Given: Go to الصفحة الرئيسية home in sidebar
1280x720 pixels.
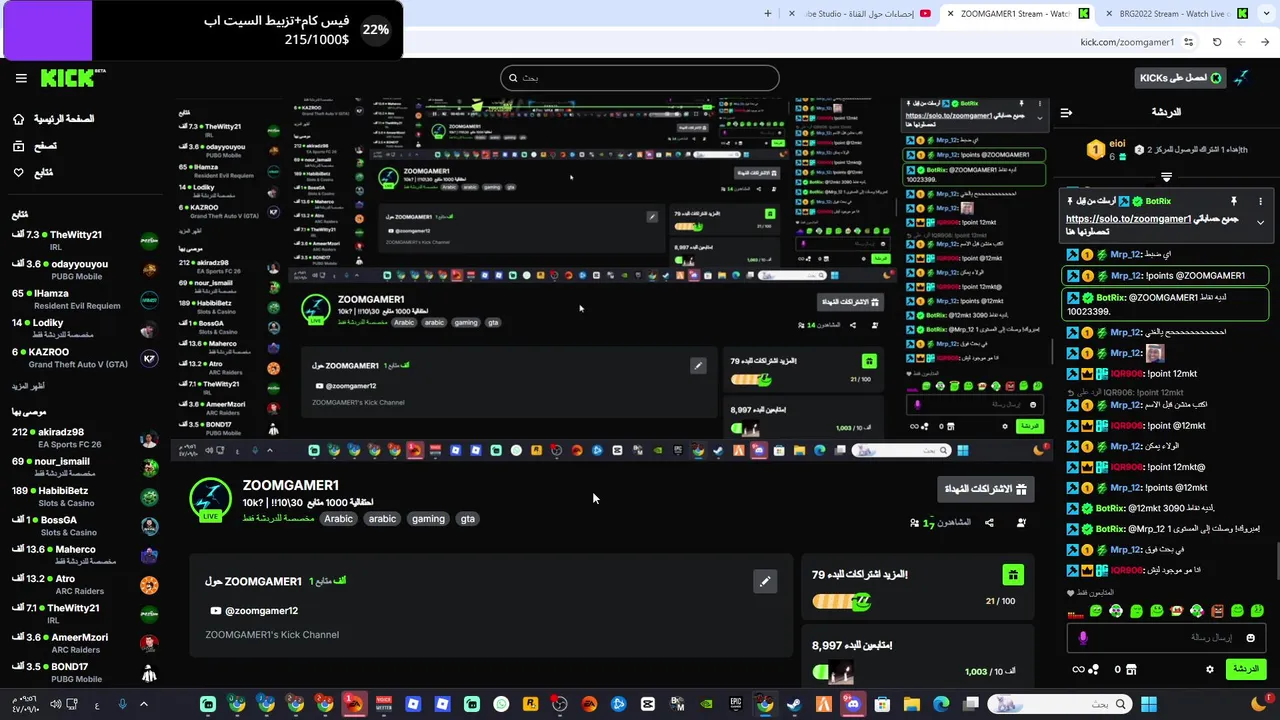Looking at the screenshot, I should point(53,119).
